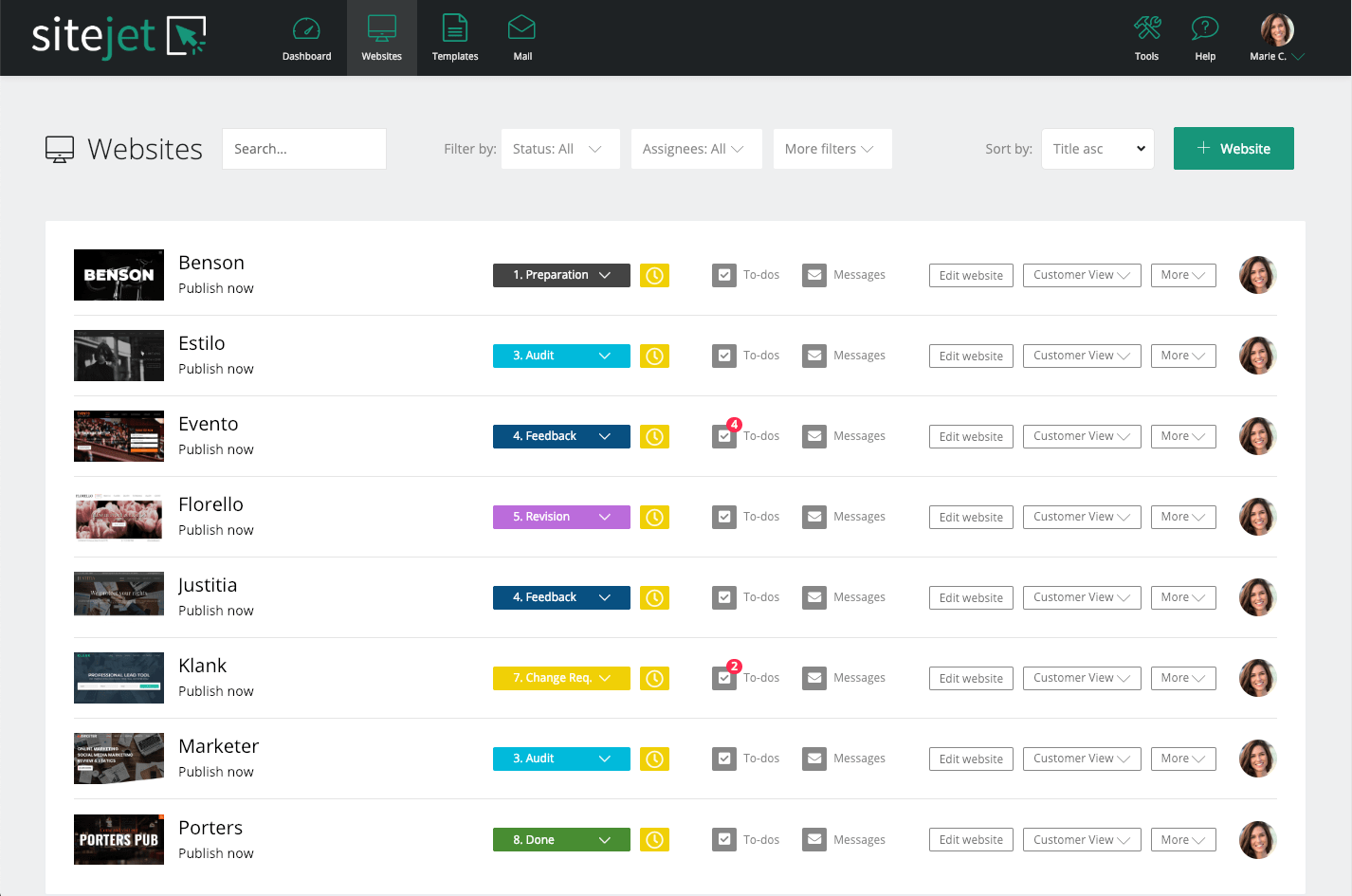Click the yellow clock icon for Benson
The image size is (1352, 896).
coord(654,276)
